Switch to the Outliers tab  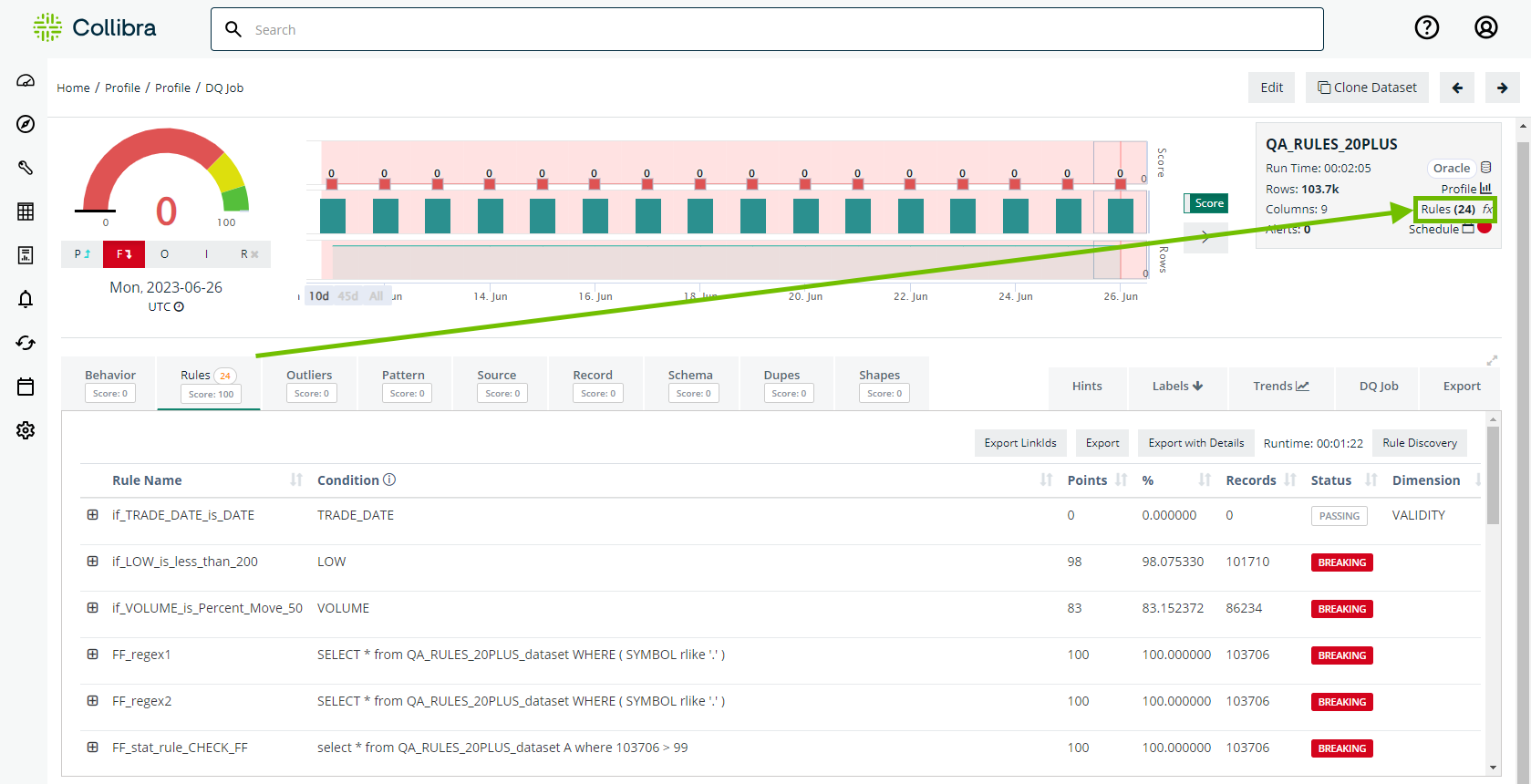click(x=310, y=384)
